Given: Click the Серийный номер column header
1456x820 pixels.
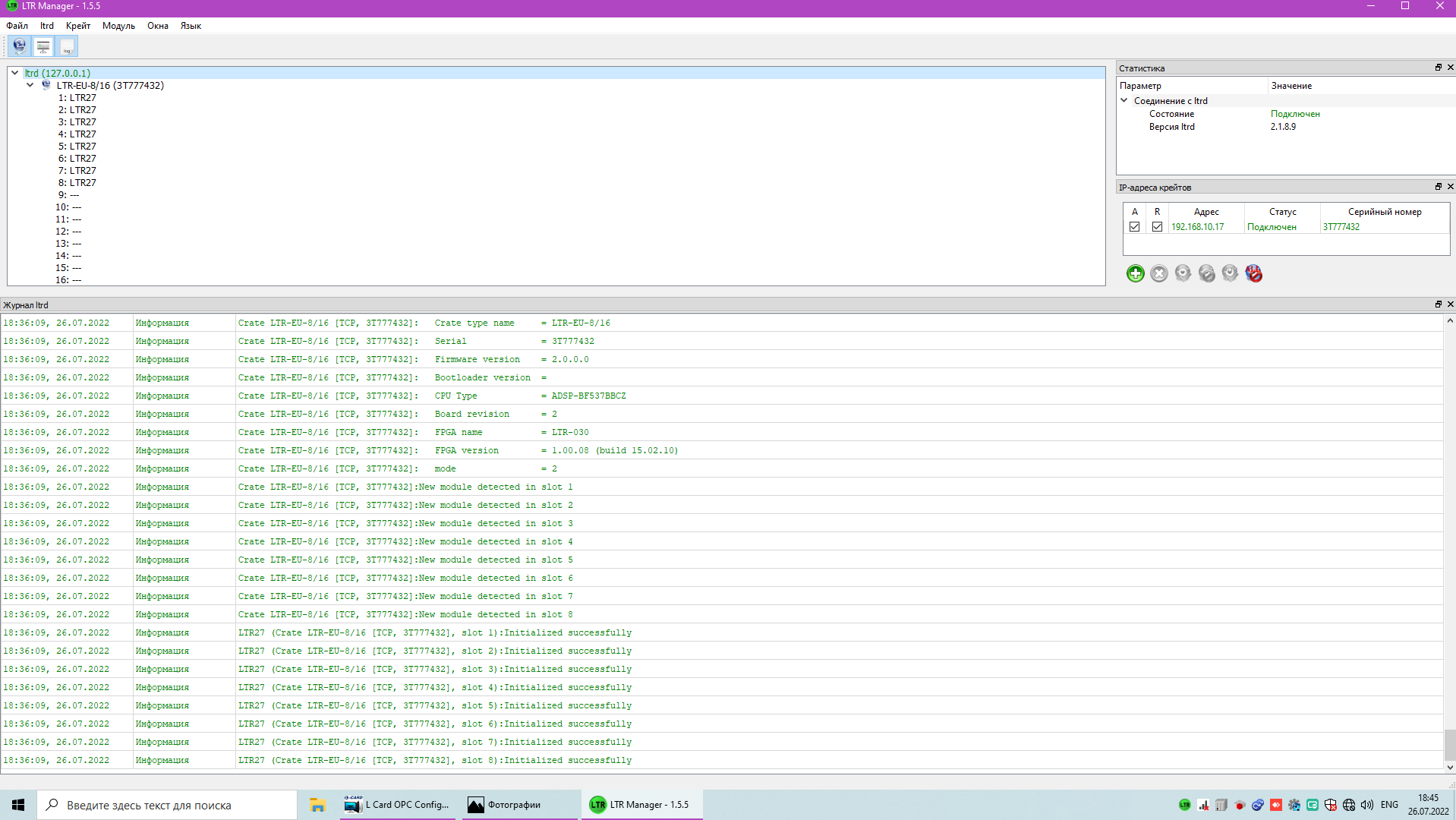Looking at the screenshot, I should tap(1385, 212).
